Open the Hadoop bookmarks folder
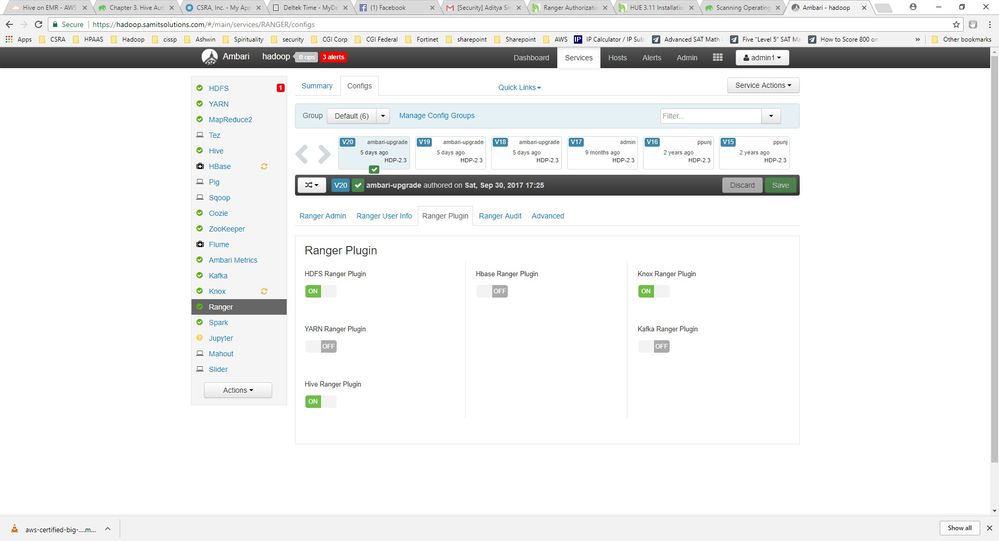This screenshot has width=999, height=541. tap(127, 39)
